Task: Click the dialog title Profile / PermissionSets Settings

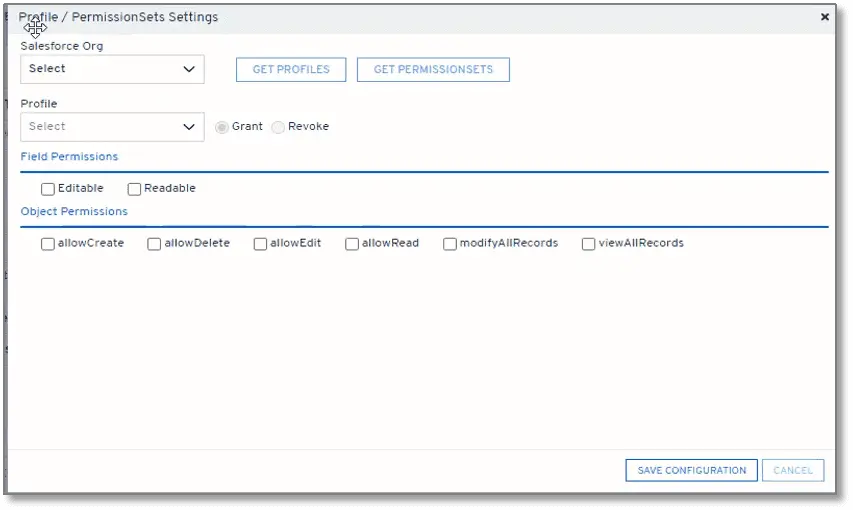Action: [x=118, y=17]
